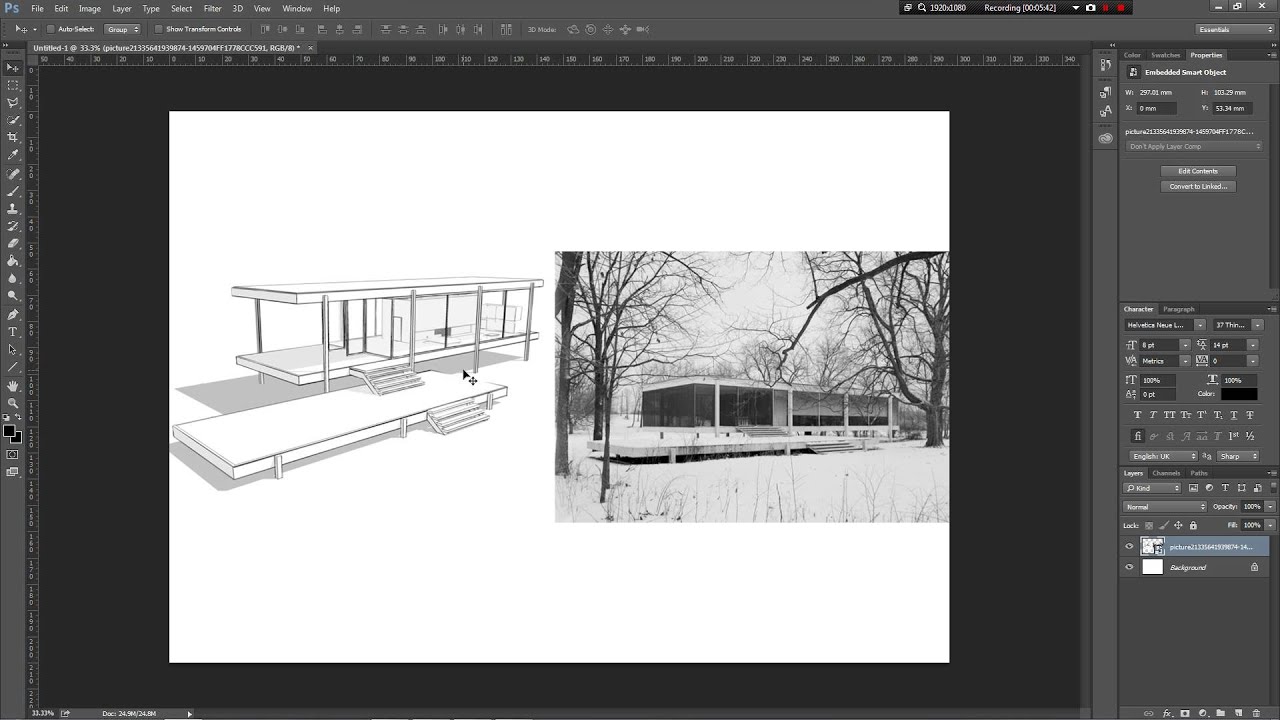Select the Clone Stamp tool

point(13,209)
